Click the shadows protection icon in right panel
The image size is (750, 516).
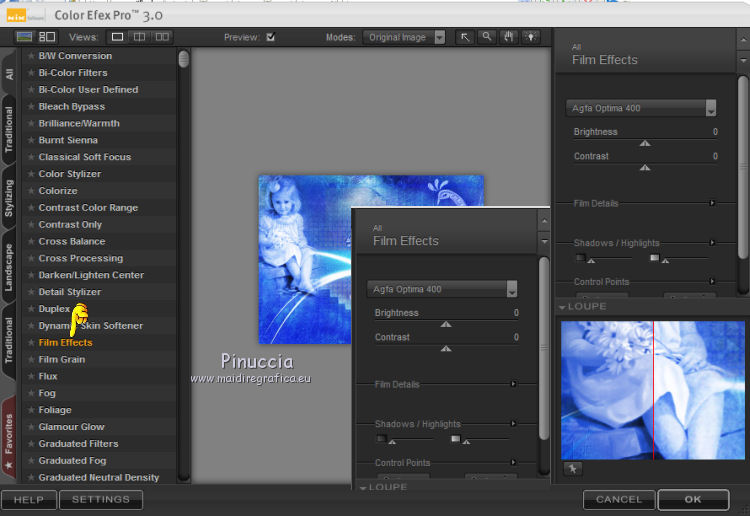[x=581, y=258]
